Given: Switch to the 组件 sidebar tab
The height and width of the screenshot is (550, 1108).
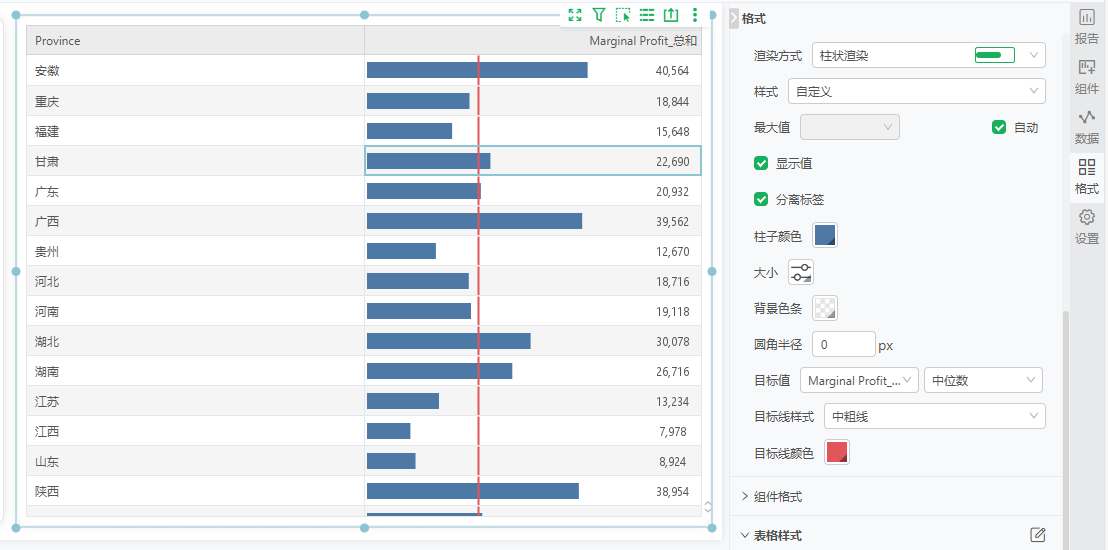Looking at the screenshot, I should (1087, 78).
